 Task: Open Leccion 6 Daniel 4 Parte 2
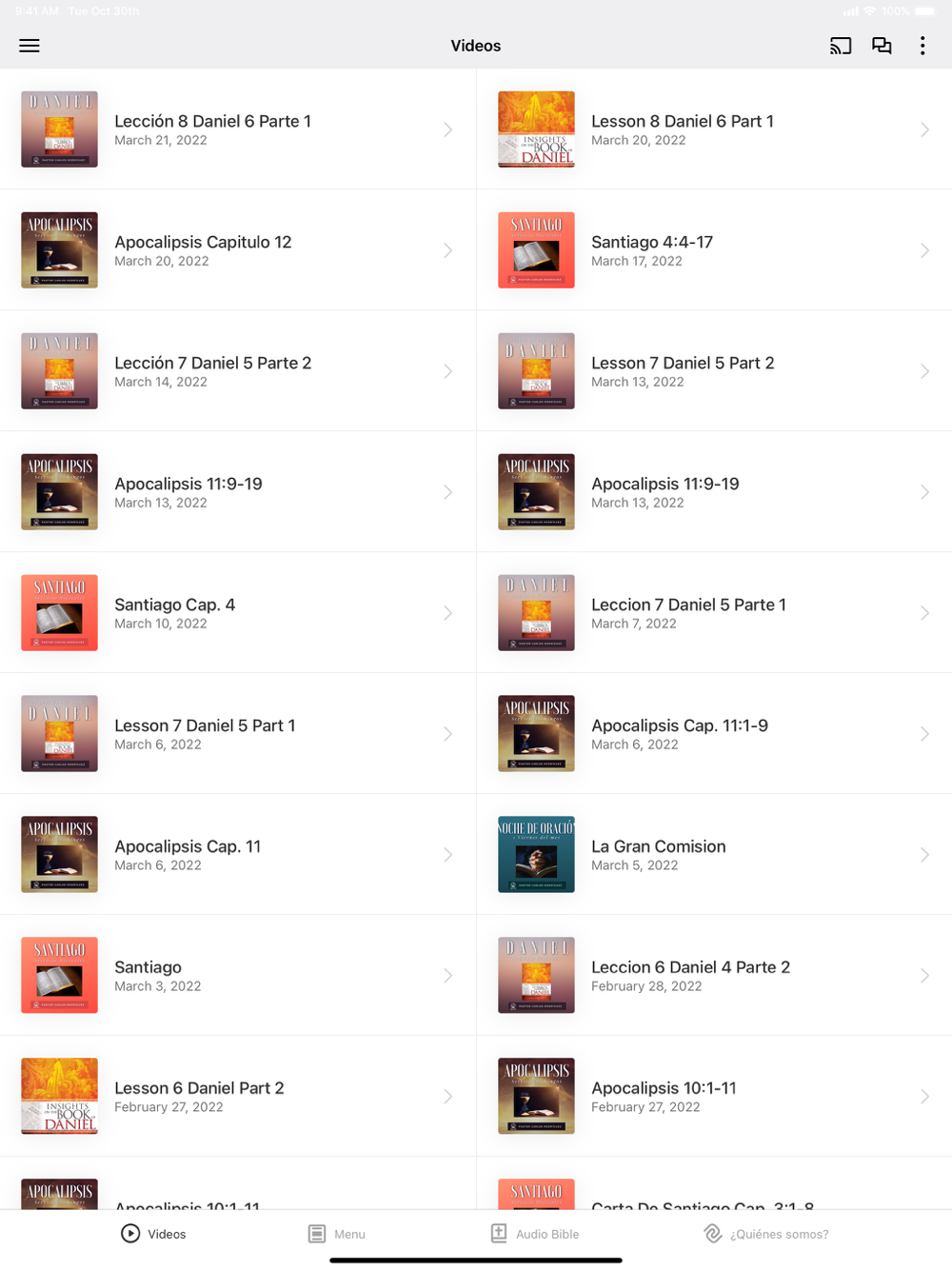pos(714,976)
